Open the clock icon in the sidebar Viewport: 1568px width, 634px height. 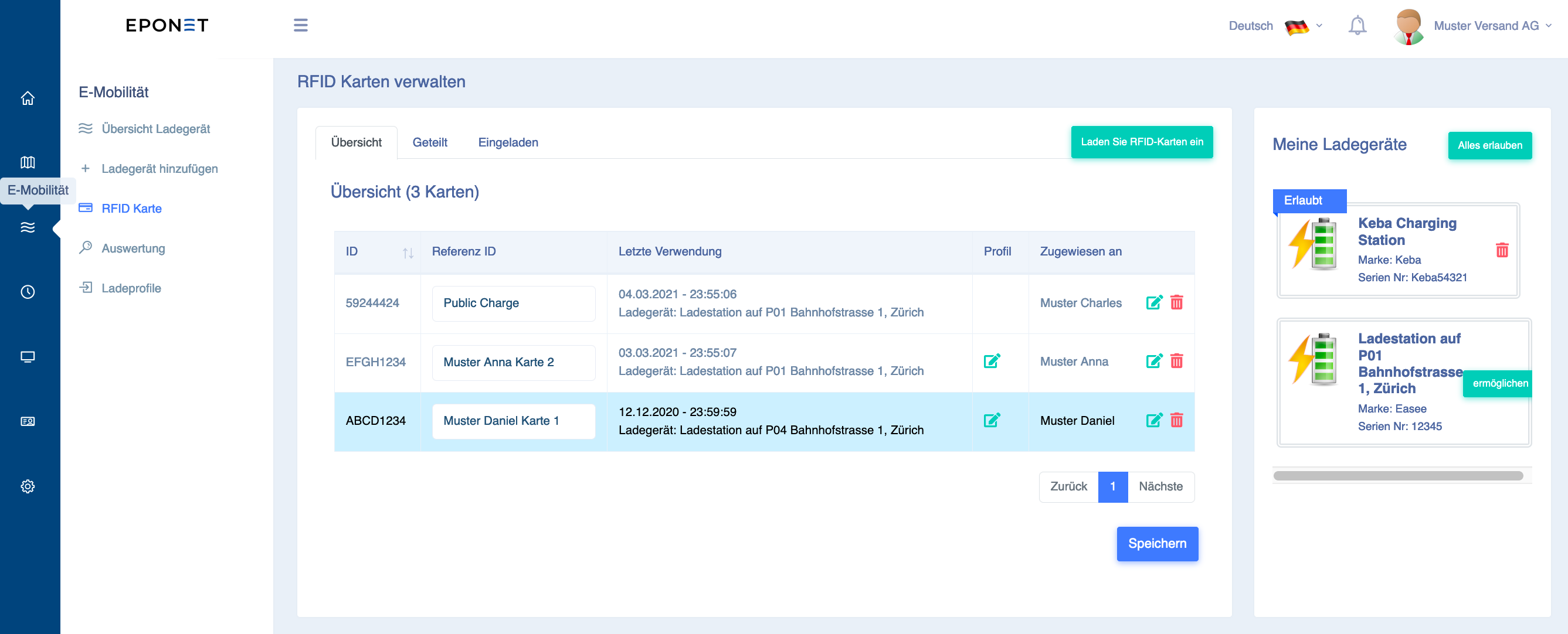coord(28,292)
